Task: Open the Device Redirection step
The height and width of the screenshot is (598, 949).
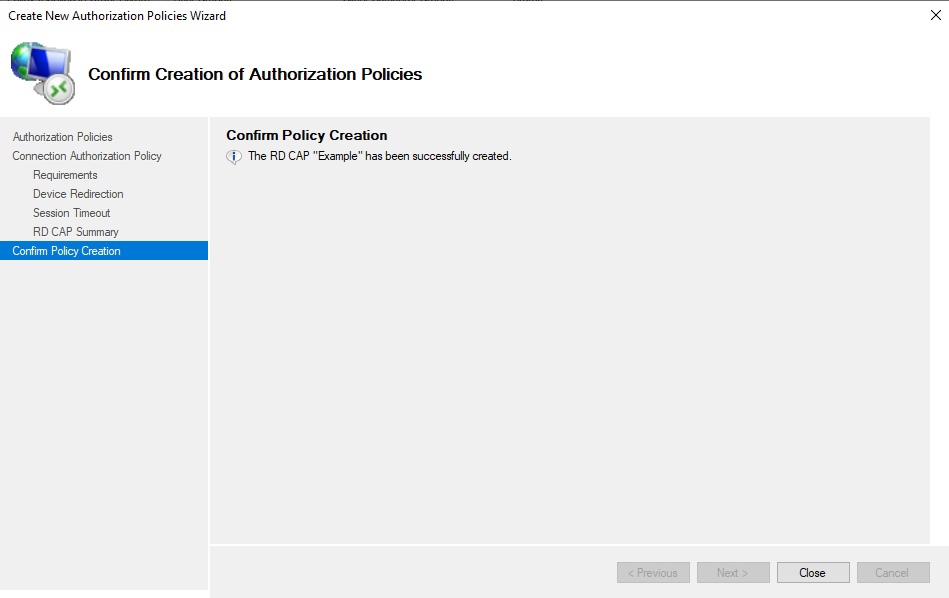Action: tap(78, 194)
